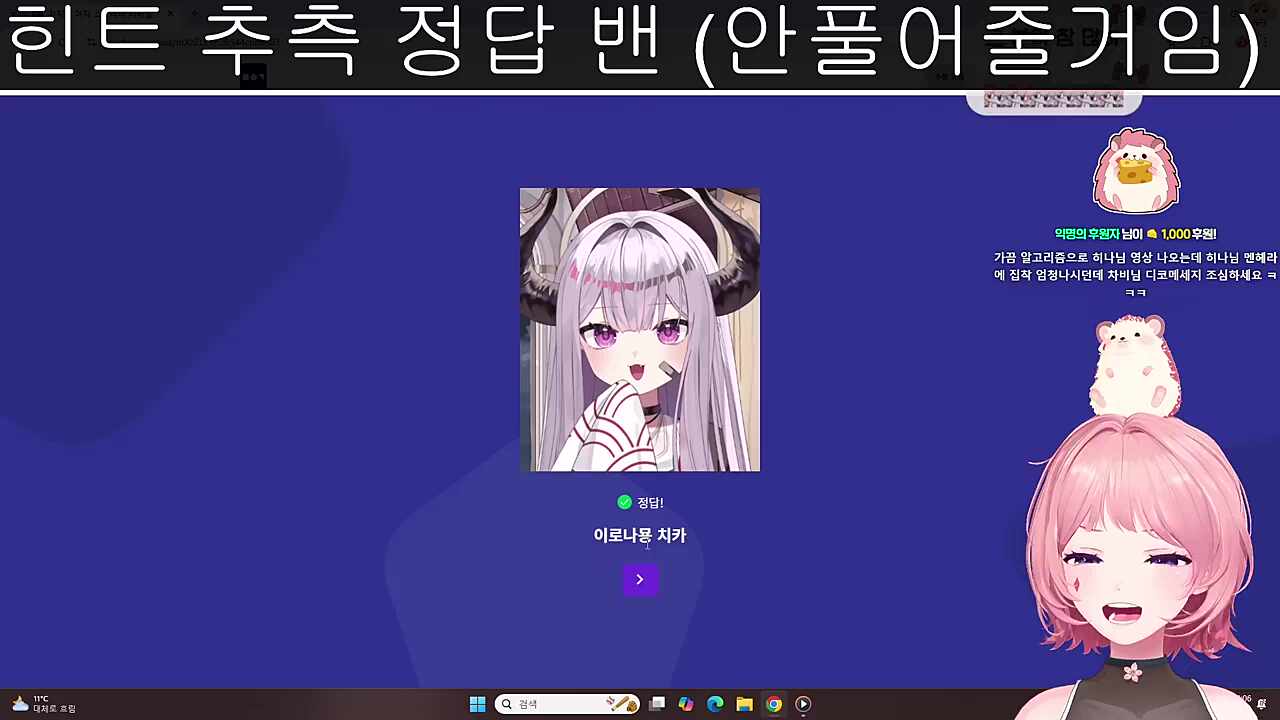Switch to Google Chrome on the taskbar
The width and height of the screenshot is (1280, 720).
click(774, 704)
